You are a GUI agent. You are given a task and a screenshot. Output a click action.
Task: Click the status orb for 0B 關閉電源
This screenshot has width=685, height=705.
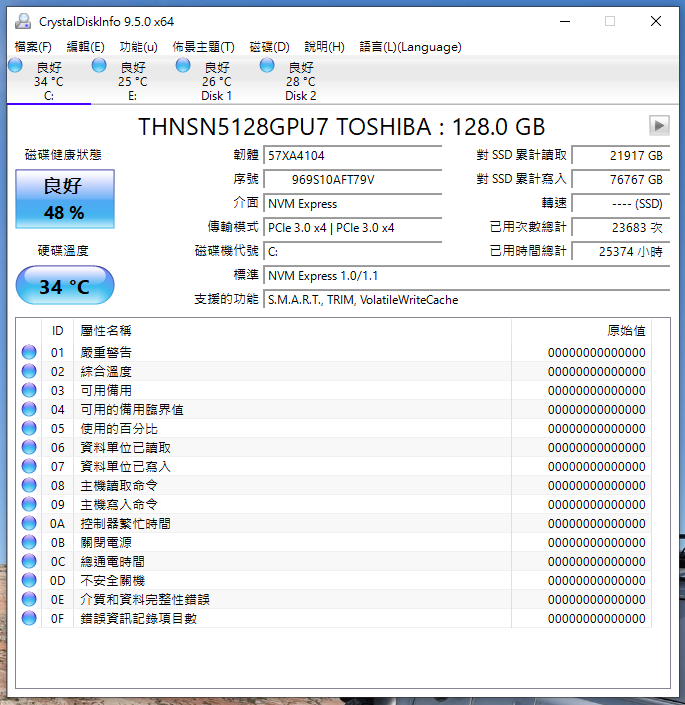(x=29, y=542)
